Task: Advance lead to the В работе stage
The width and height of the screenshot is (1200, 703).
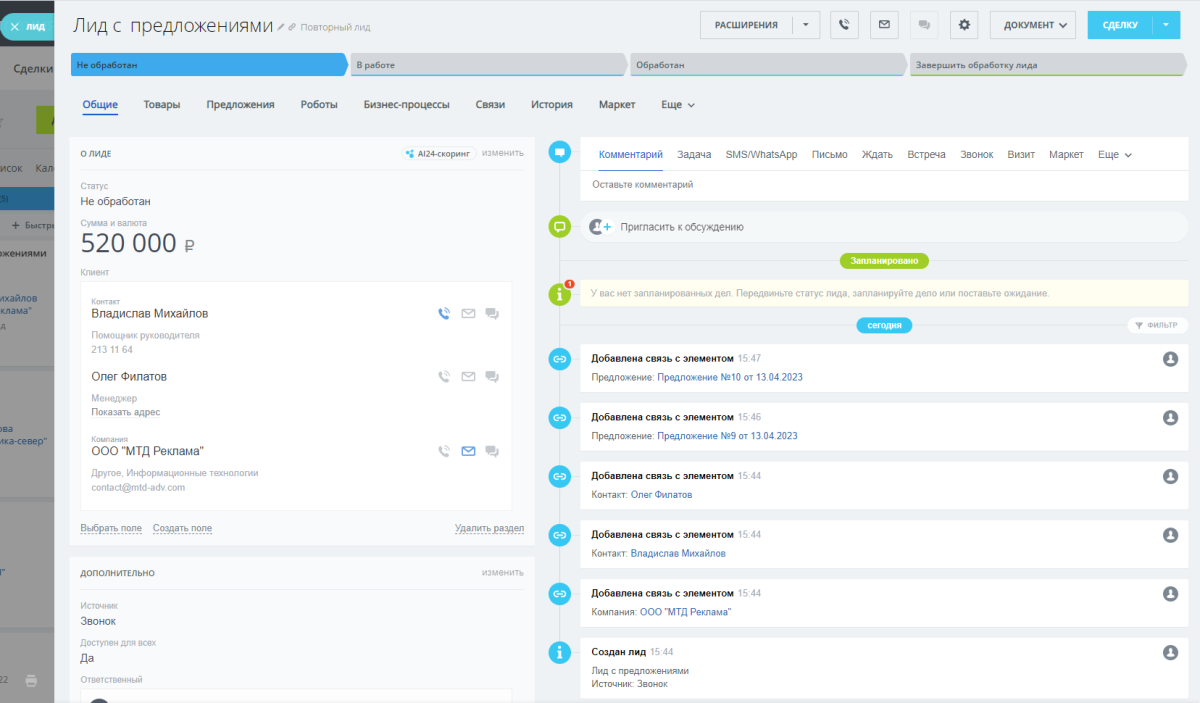Action: click(x=488, y=63)
